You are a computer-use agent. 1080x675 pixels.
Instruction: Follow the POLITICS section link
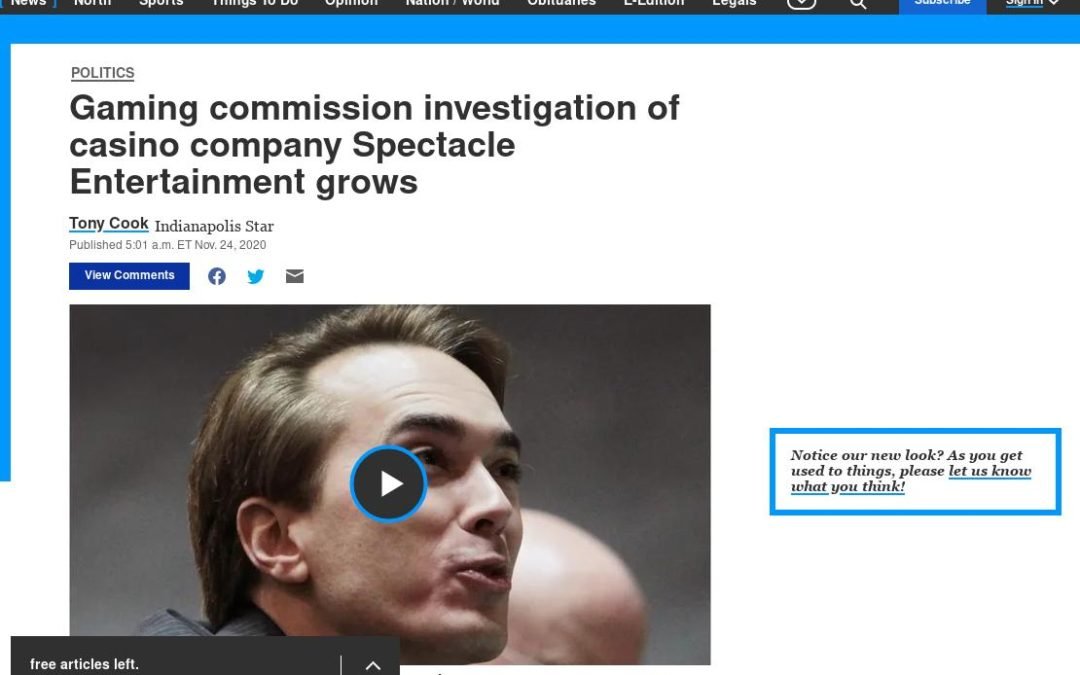pyautogui.click(x=103, y=73)
